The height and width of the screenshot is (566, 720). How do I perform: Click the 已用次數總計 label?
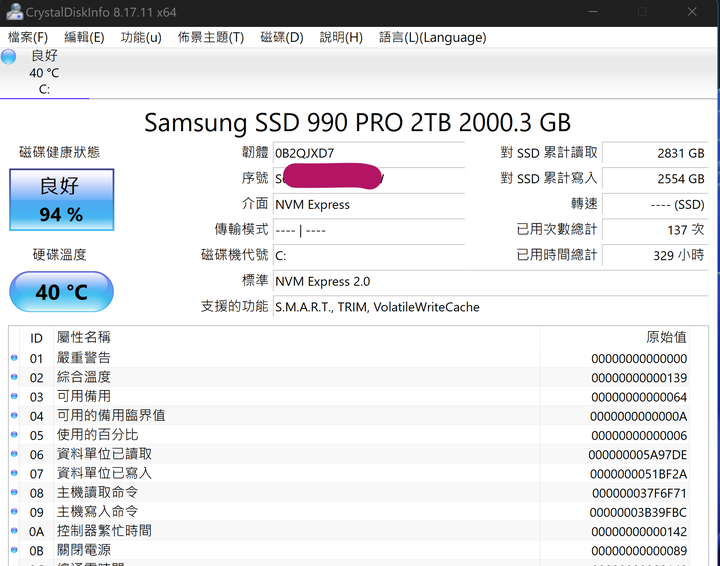click(x=557, y=229)
